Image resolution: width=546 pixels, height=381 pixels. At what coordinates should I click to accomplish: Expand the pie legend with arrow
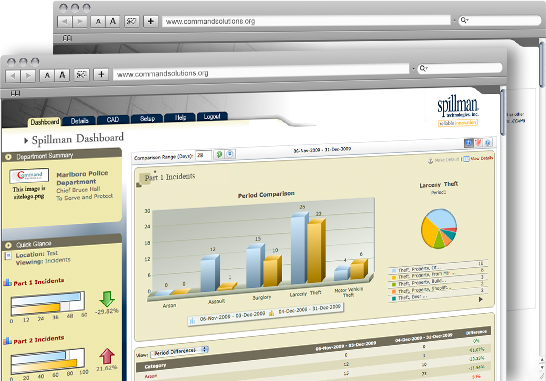pos(481,299)
